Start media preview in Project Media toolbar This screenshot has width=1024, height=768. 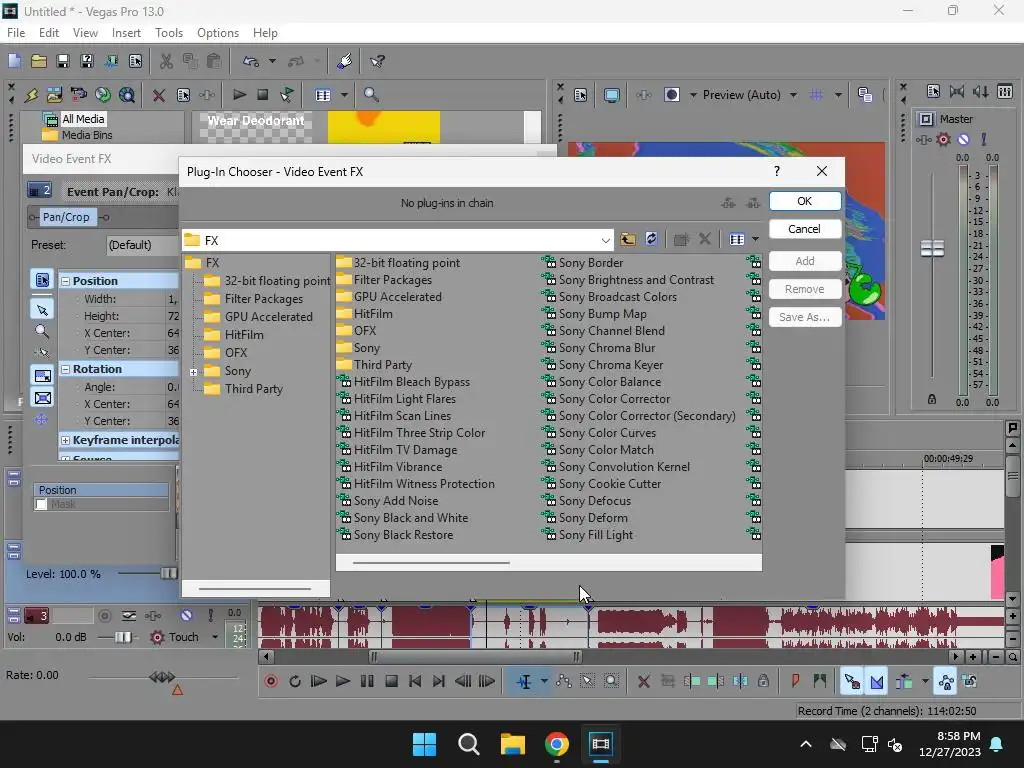(239, 95)
